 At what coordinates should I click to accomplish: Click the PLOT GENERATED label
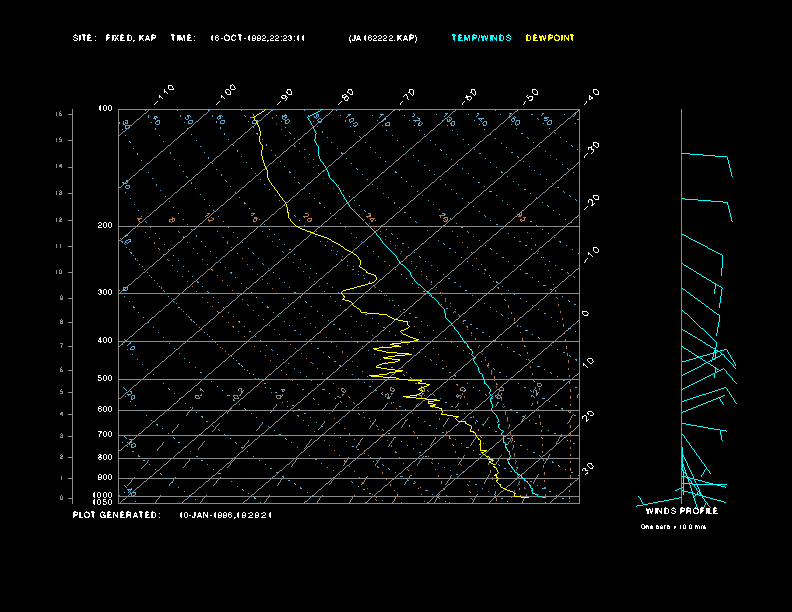click(x=115, y=515)
